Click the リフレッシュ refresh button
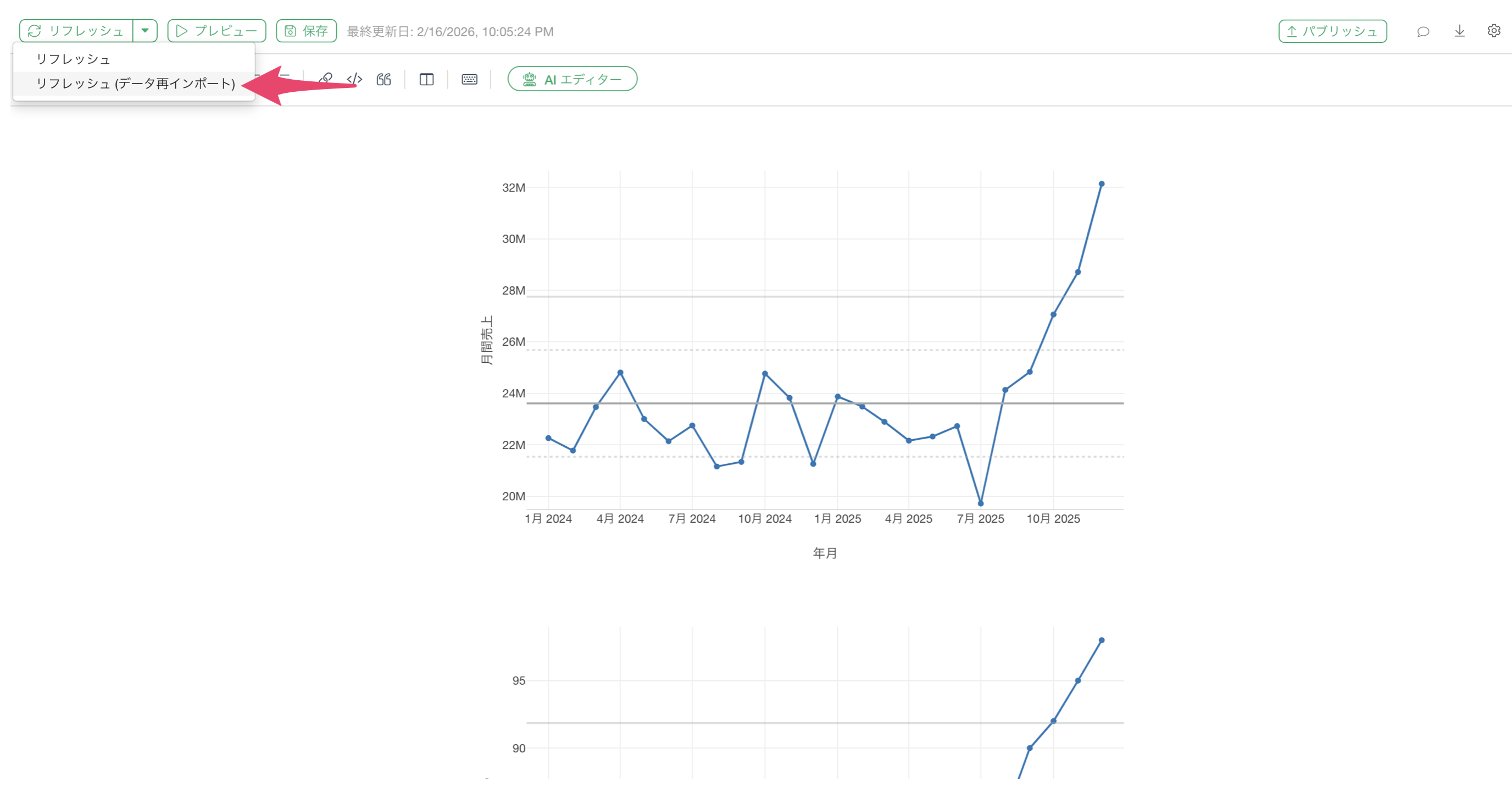Screen dimensions: 1512x798 click(x=76, y=31)
